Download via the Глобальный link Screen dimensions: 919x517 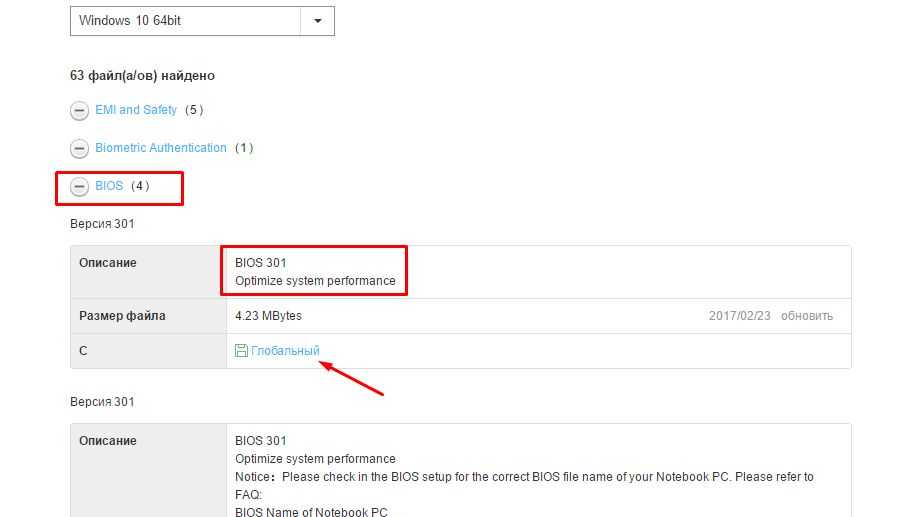click(x=285, y=351)
